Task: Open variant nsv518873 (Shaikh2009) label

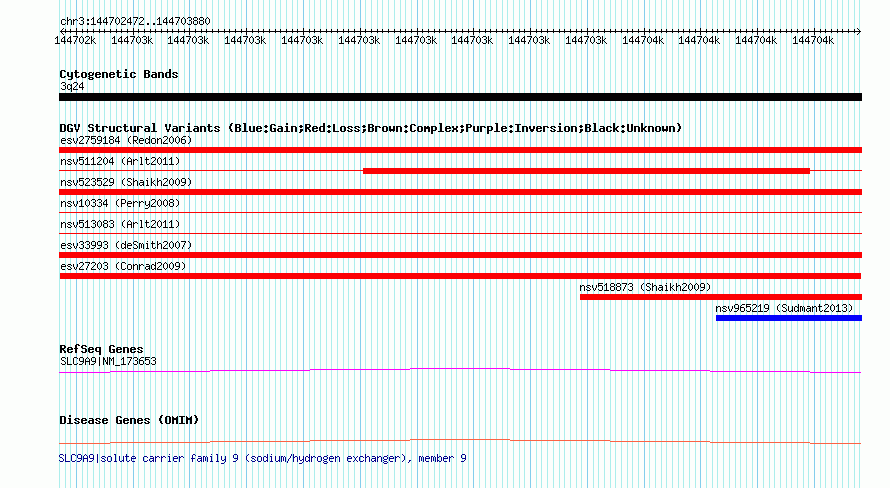Action: click(645, 287)
